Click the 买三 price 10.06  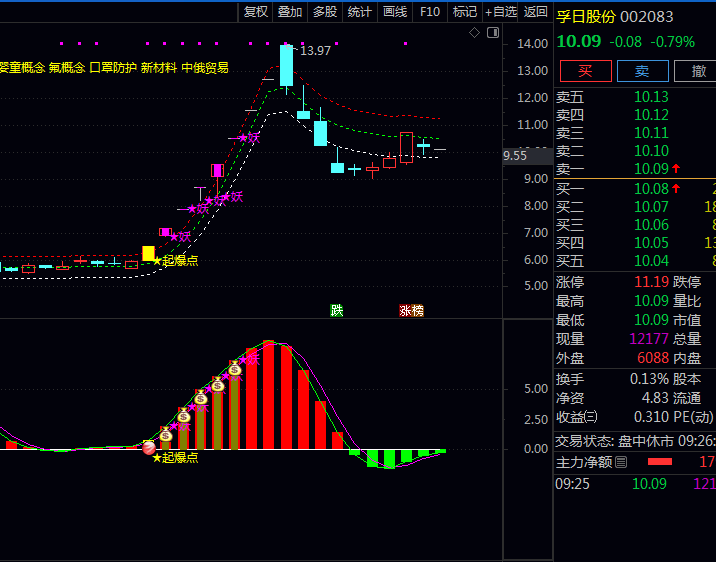point(651,225)
